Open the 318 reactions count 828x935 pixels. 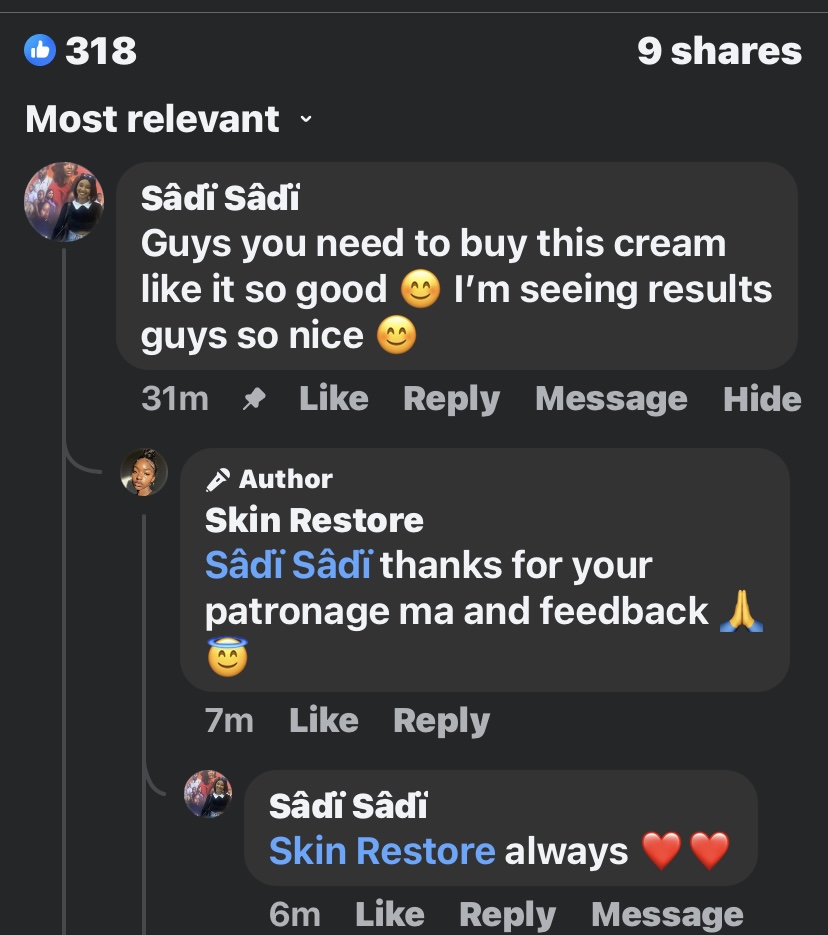click(101, 51)
